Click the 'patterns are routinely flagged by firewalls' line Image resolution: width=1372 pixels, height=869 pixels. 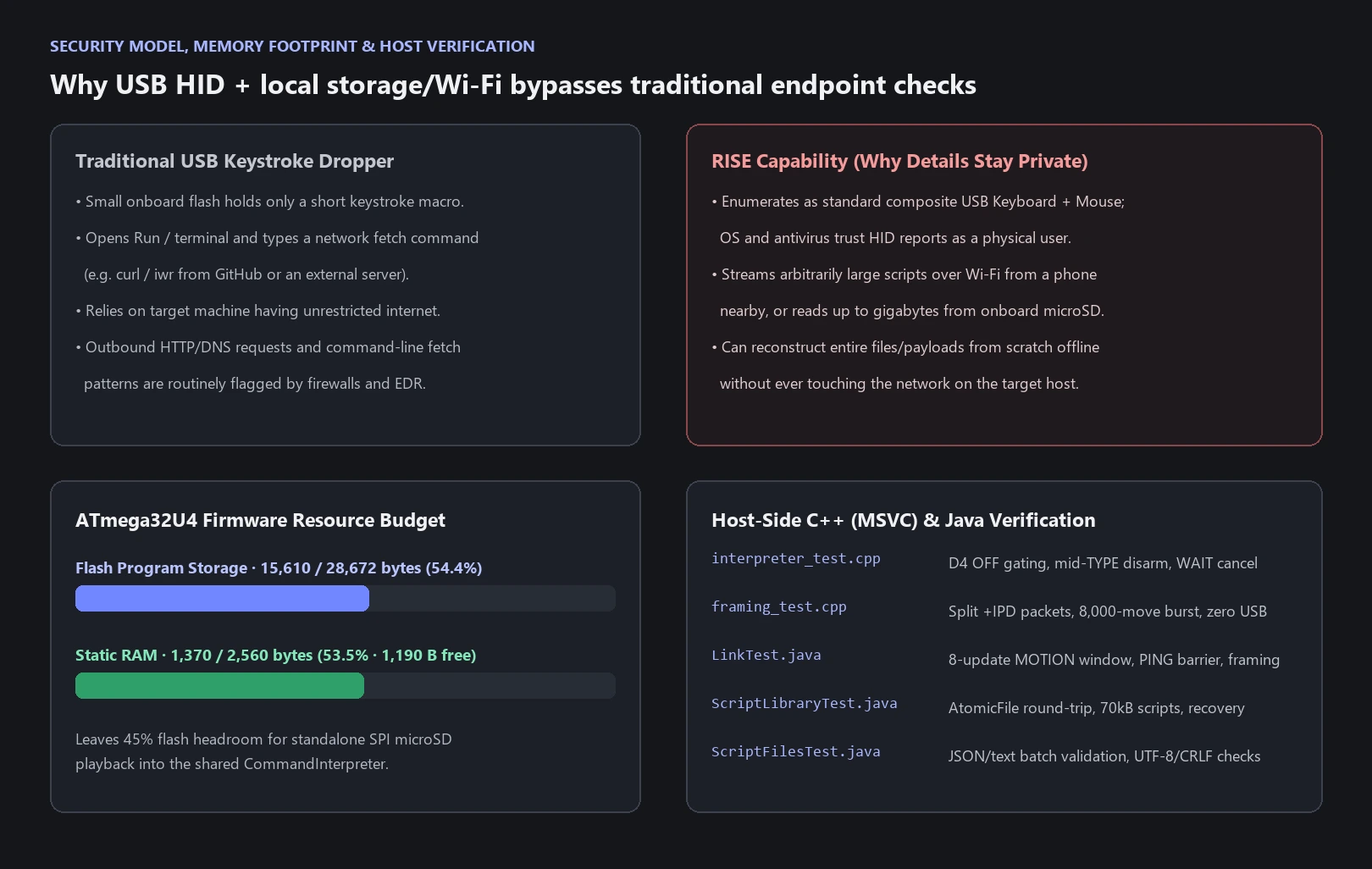tap(255, 384)
